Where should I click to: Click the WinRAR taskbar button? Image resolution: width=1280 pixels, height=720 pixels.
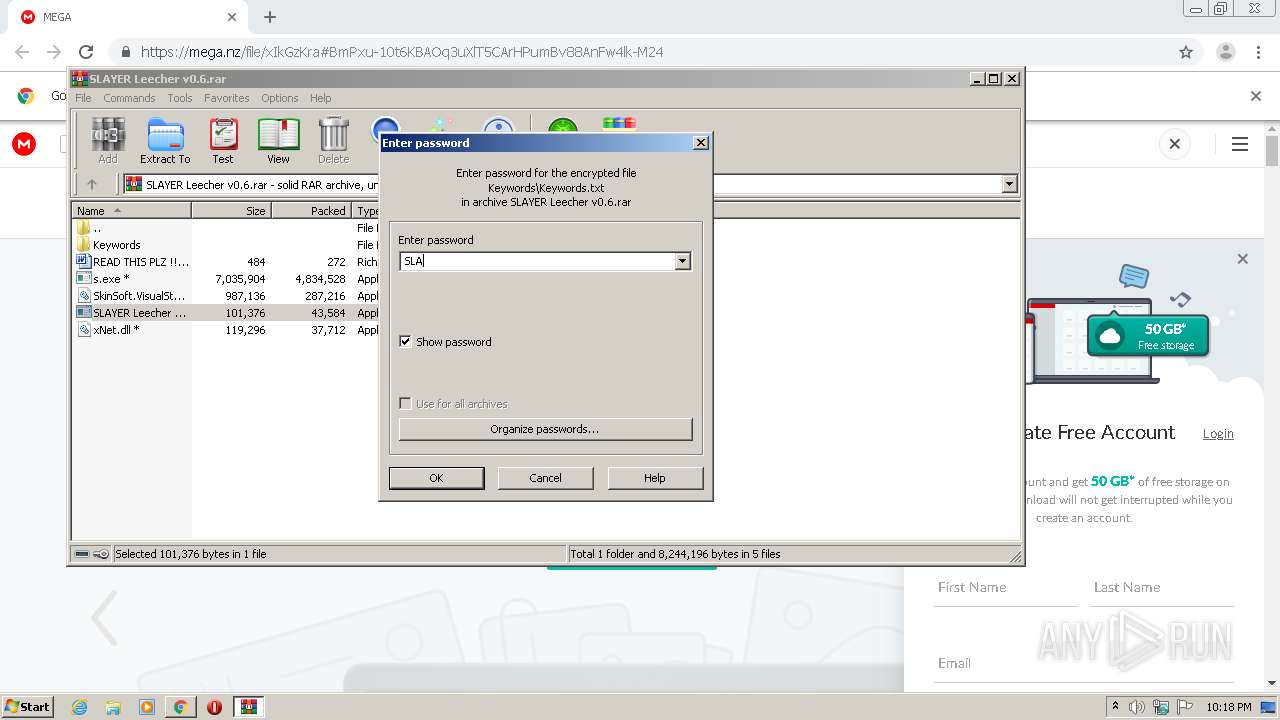click(x=249, y=707)
